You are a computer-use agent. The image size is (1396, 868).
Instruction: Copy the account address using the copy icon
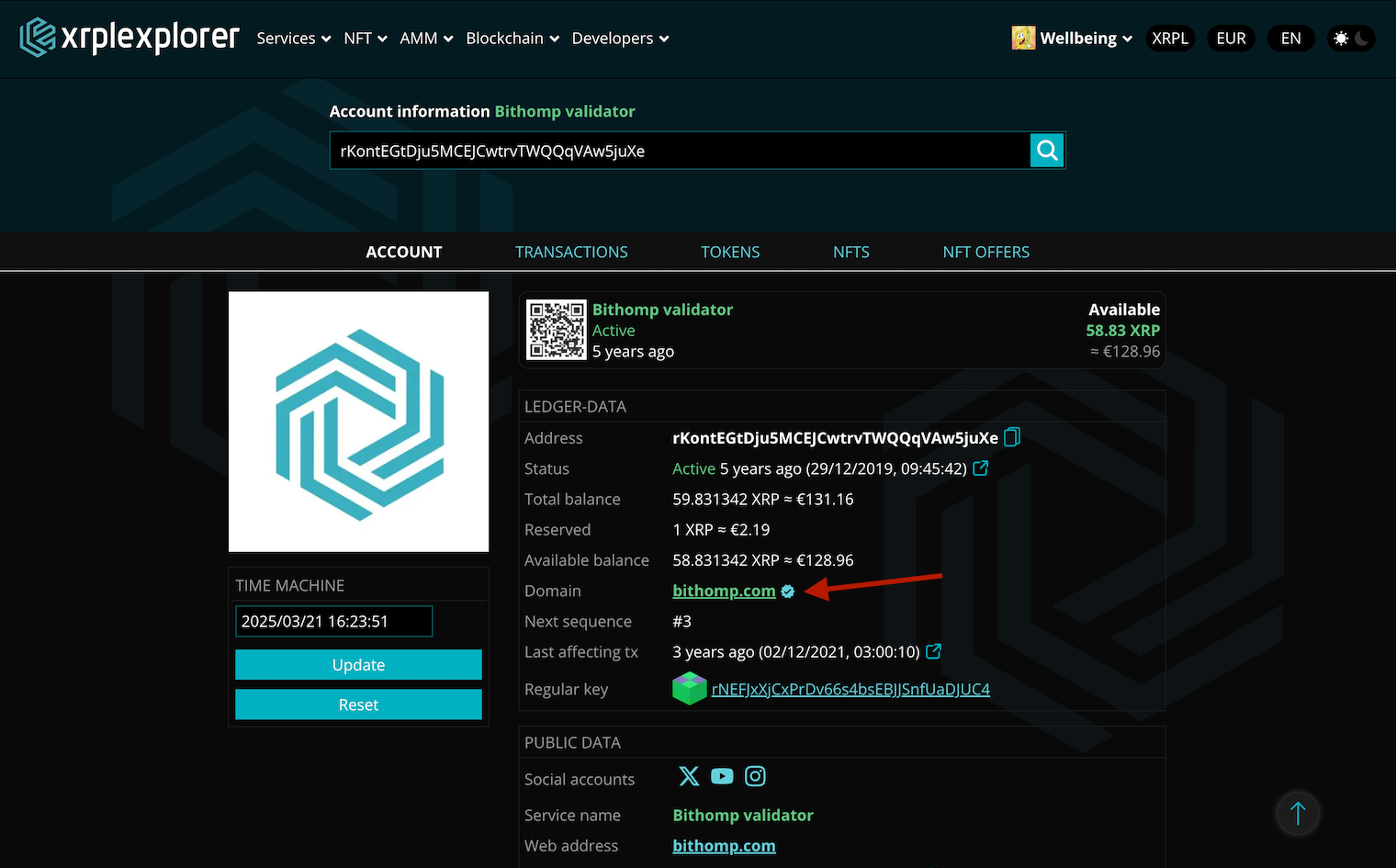tap(1011, 437)
